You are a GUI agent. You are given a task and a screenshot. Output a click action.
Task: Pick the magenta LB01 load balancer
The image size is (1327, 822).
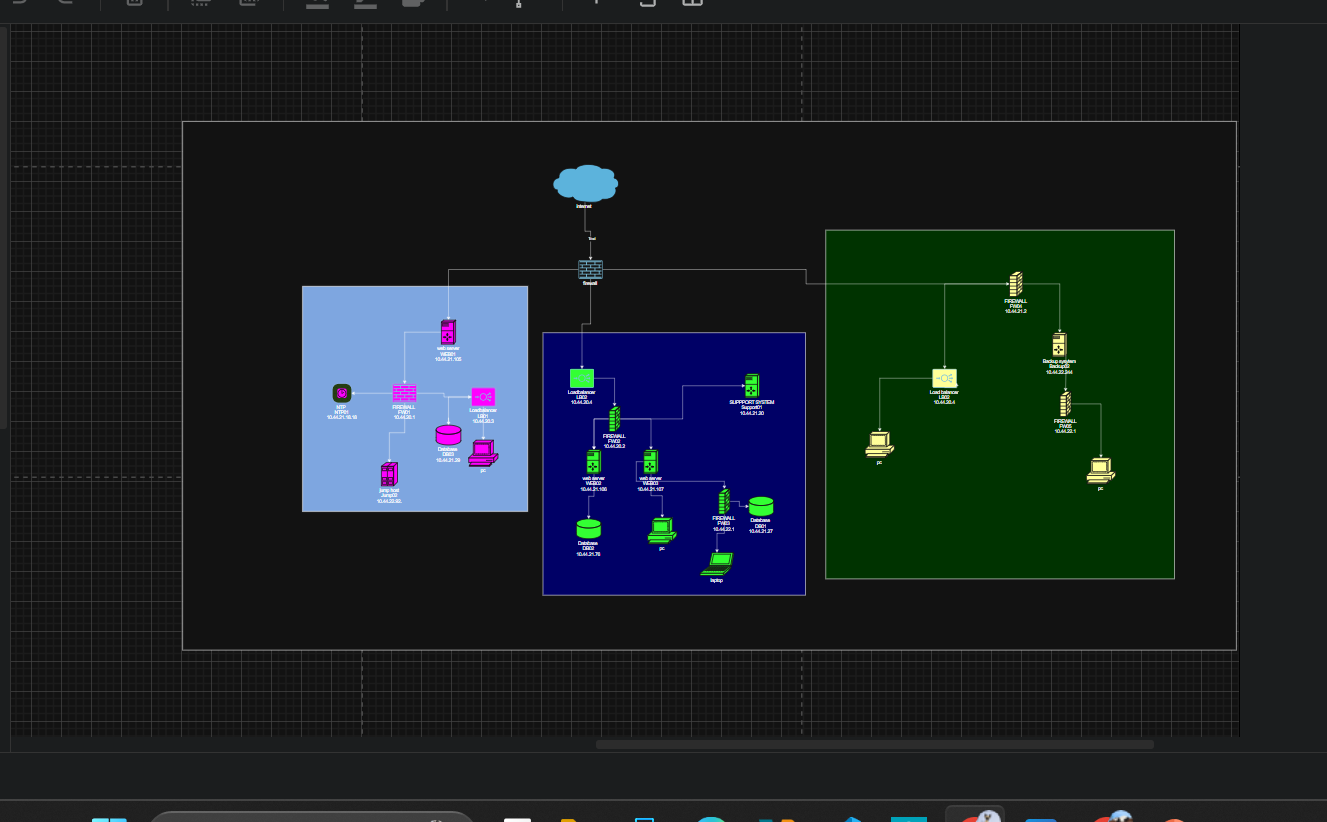coord(483,397)
